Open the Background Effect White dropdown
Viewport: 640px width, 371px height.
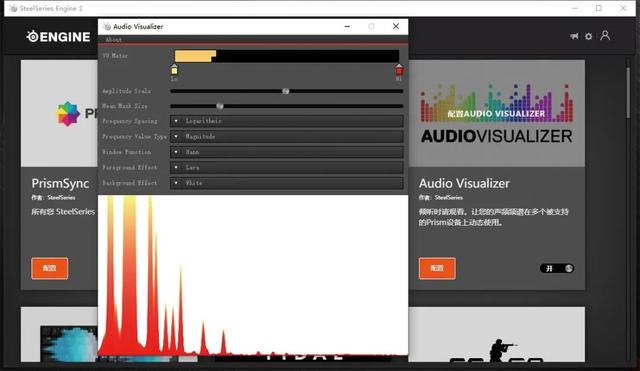pyautogui.click(x=287, y=183)
